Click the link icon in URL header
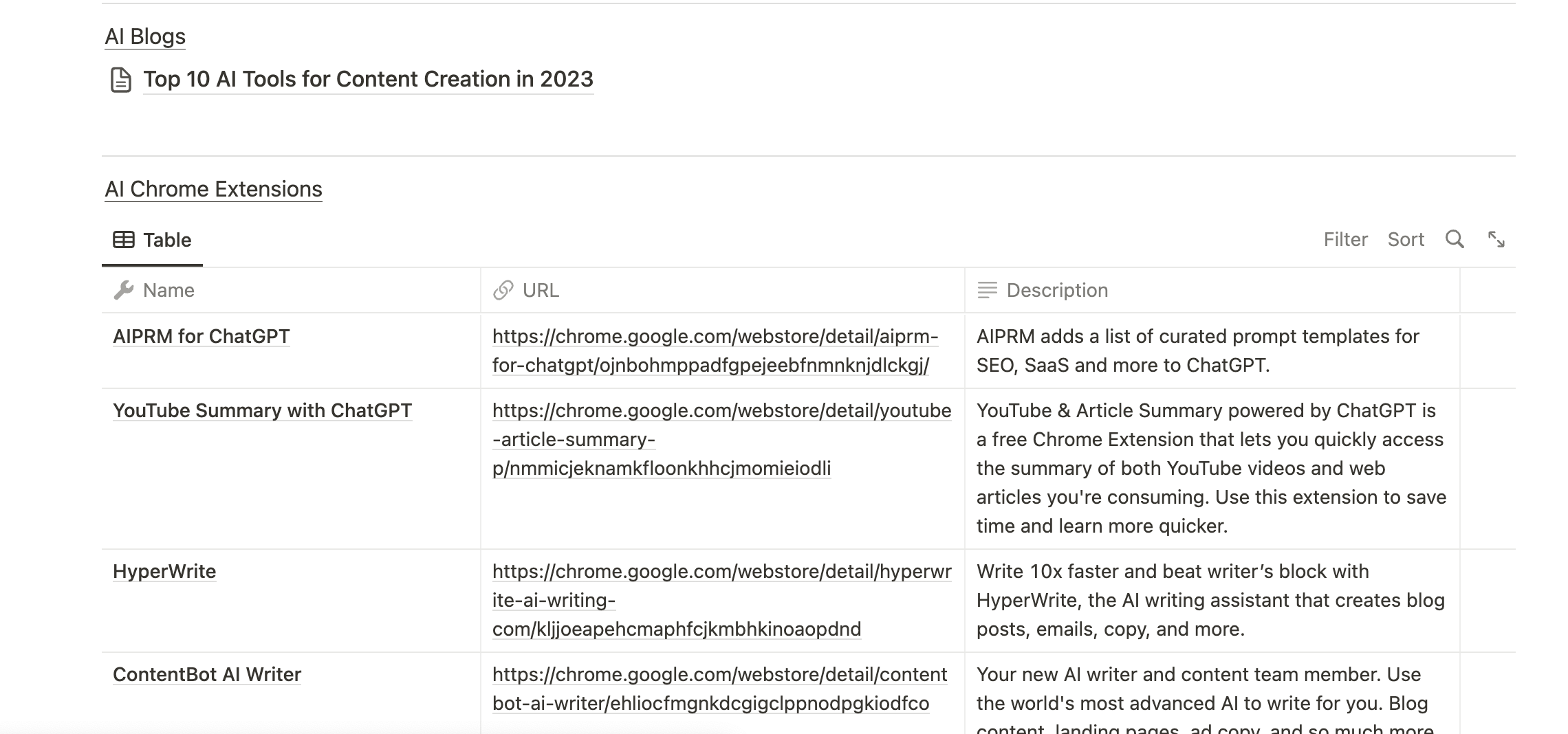1568x734 pixels. [503, 290]
